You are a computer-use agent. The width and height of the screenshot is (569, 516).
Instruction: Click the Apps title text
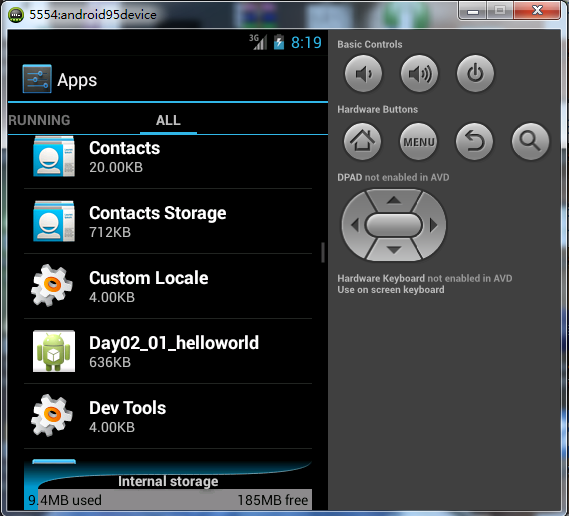click(x=77, y=80)
